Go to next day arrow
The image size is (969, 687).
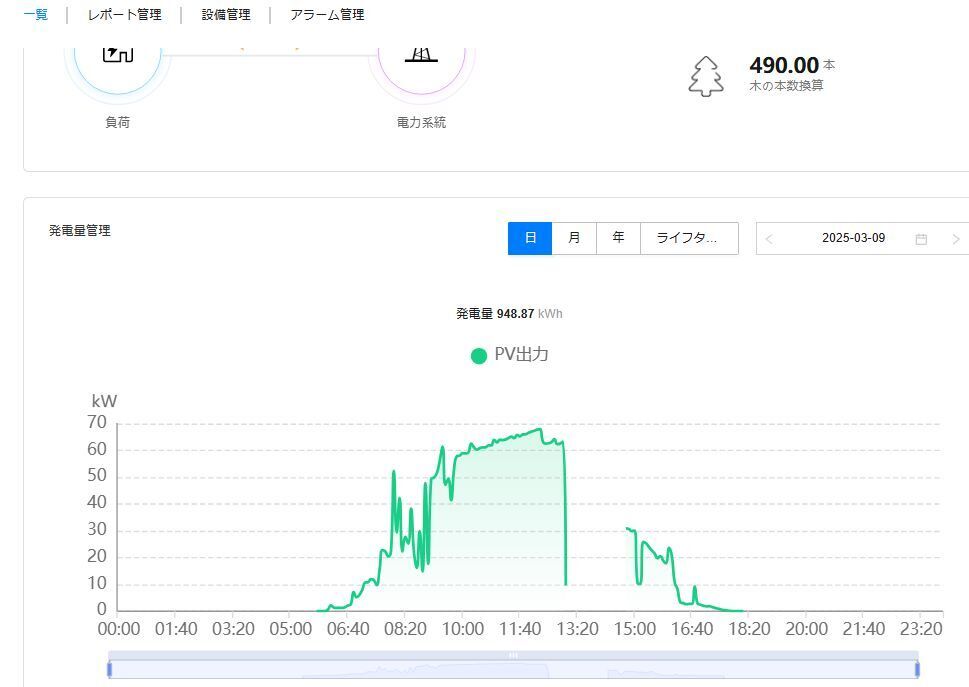[x=956, y=239]
